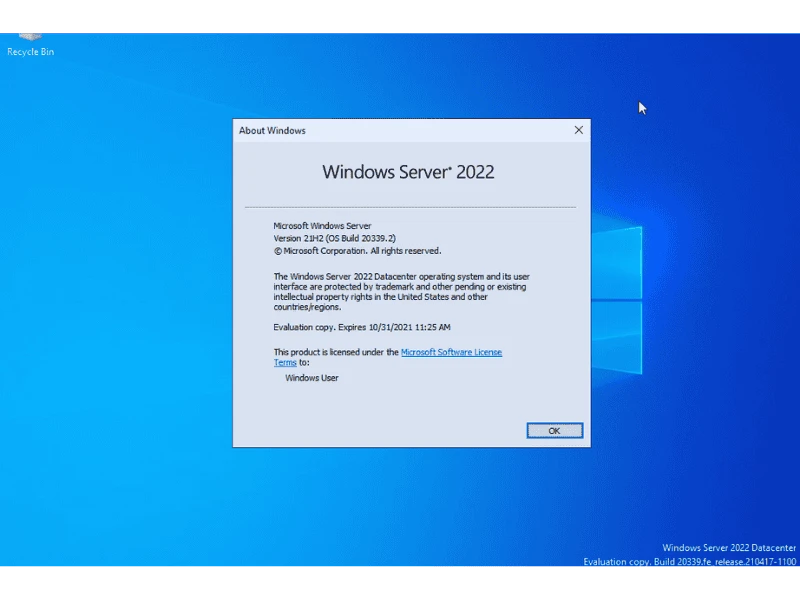Viewport: 800px width, 600px height.
Task: Click the '© Microsoft Corporation. All rights reserved.' line
Action: point(357,251)
